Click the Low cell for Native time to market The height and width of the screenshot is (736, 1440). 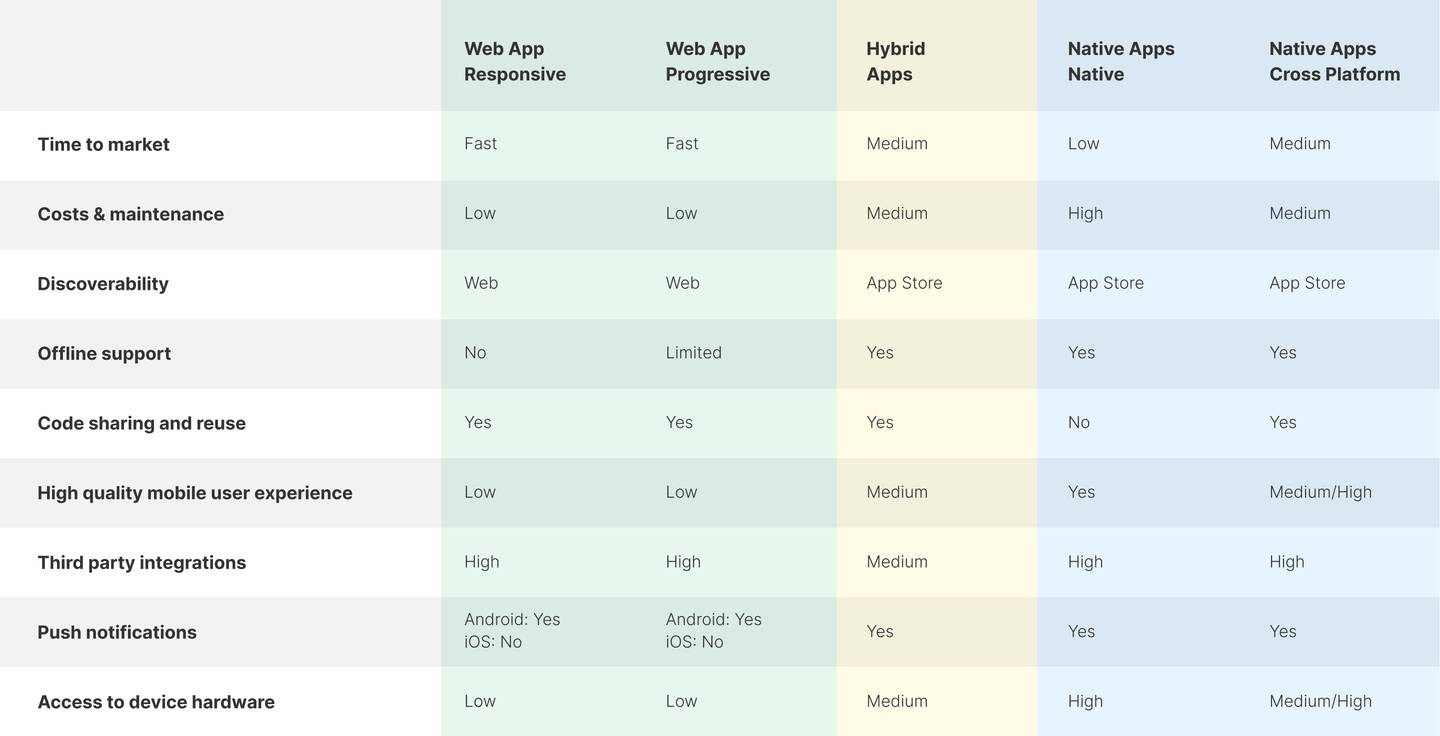pos(1084,143)
